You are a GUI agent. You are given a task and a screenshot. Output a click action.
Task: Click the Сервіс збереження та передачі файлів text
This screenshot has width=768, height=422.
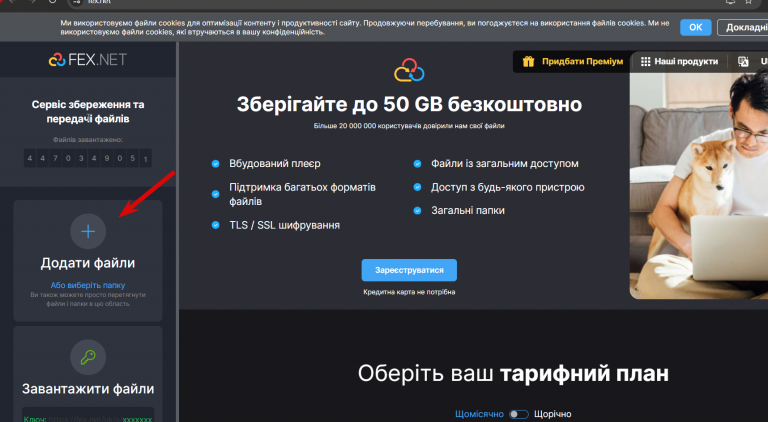pyautogui.click(x=88, y=112)
